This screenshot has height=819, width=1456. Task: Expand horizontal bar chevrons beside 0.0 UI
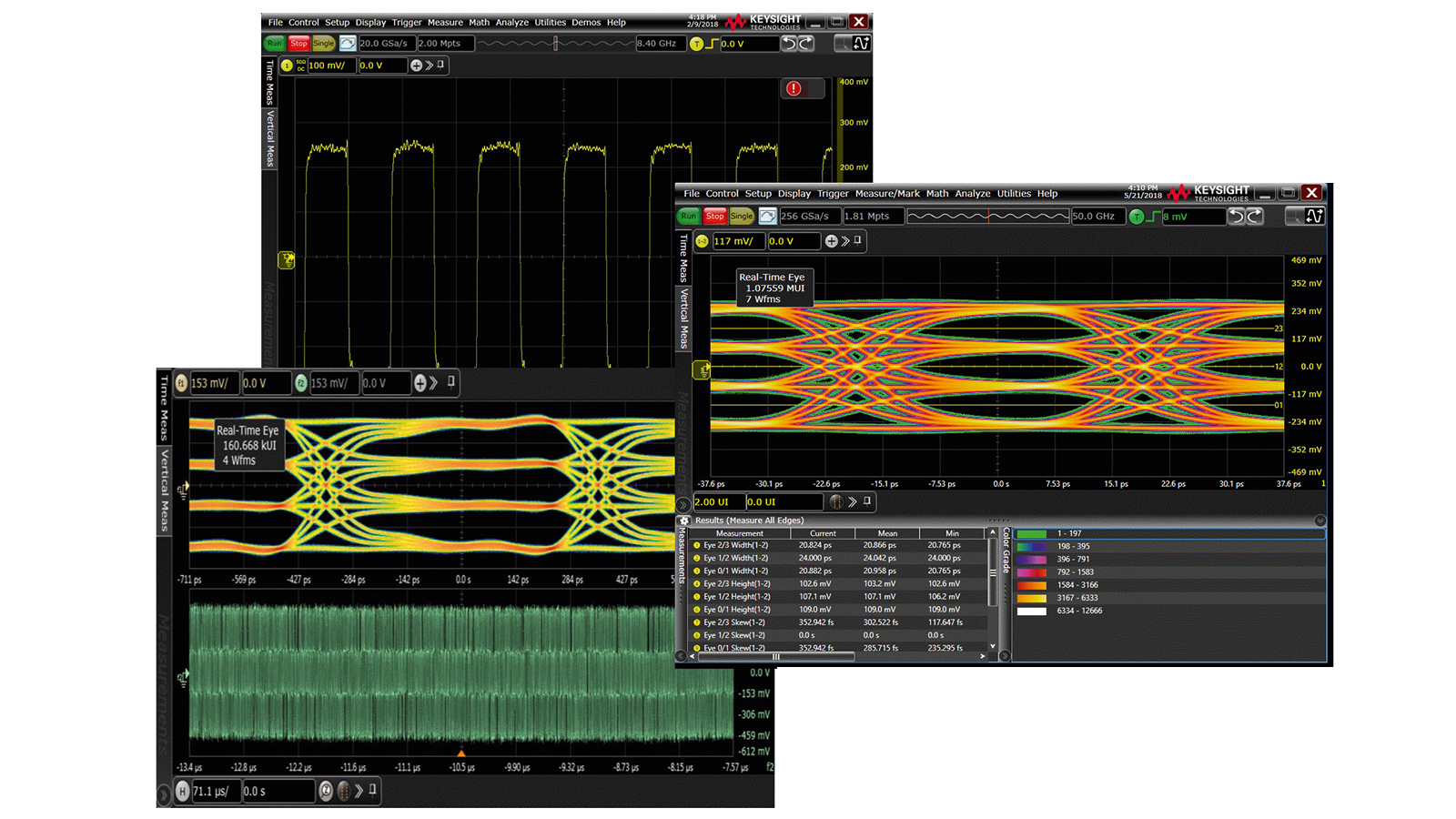[x=853, y=501]
